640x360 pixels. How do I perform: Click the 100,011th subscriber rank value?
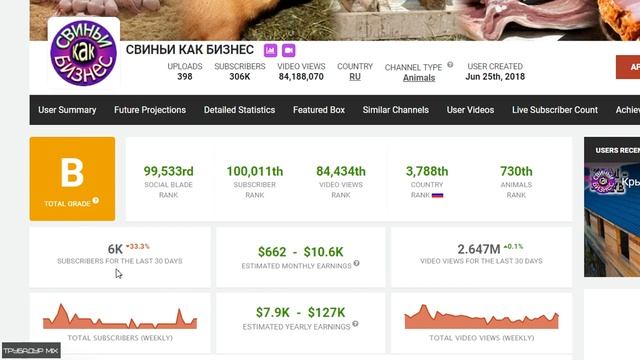click(255, 171)
